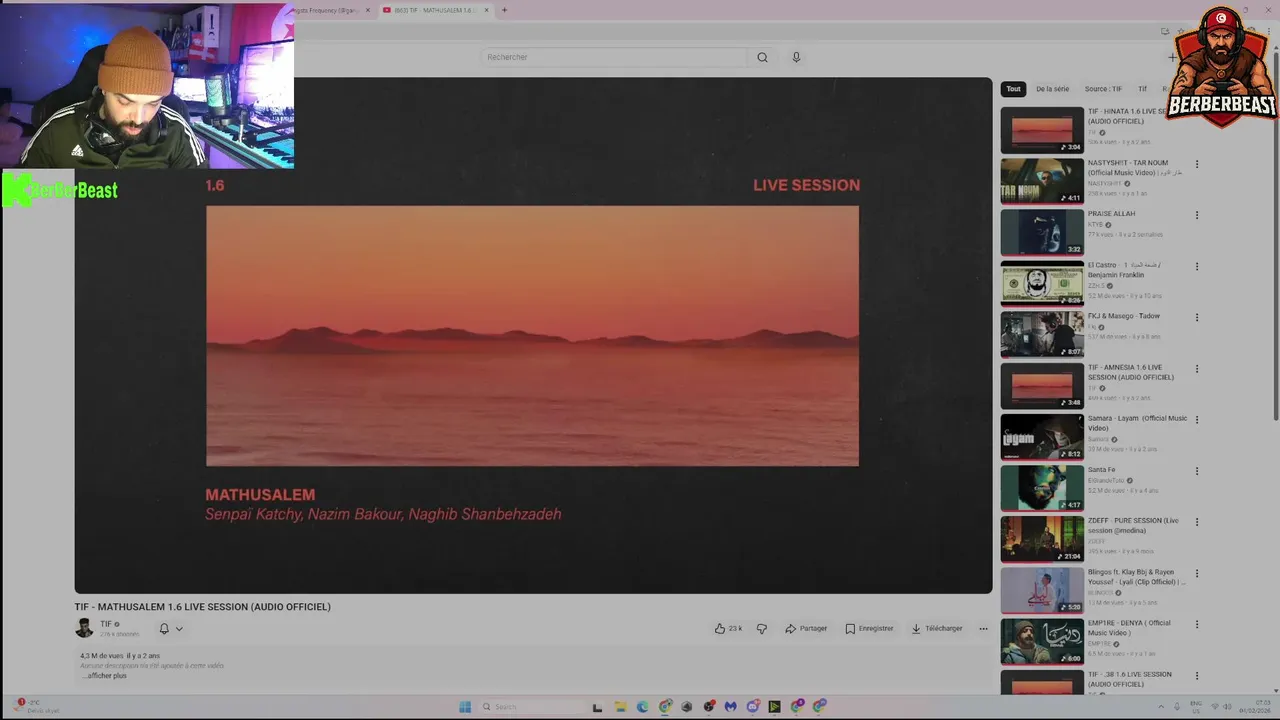Open options for FKJ & Masego - Tadow
Image resolution: width=1280 pixels, height=720 pixels.
coord(1196,318)
